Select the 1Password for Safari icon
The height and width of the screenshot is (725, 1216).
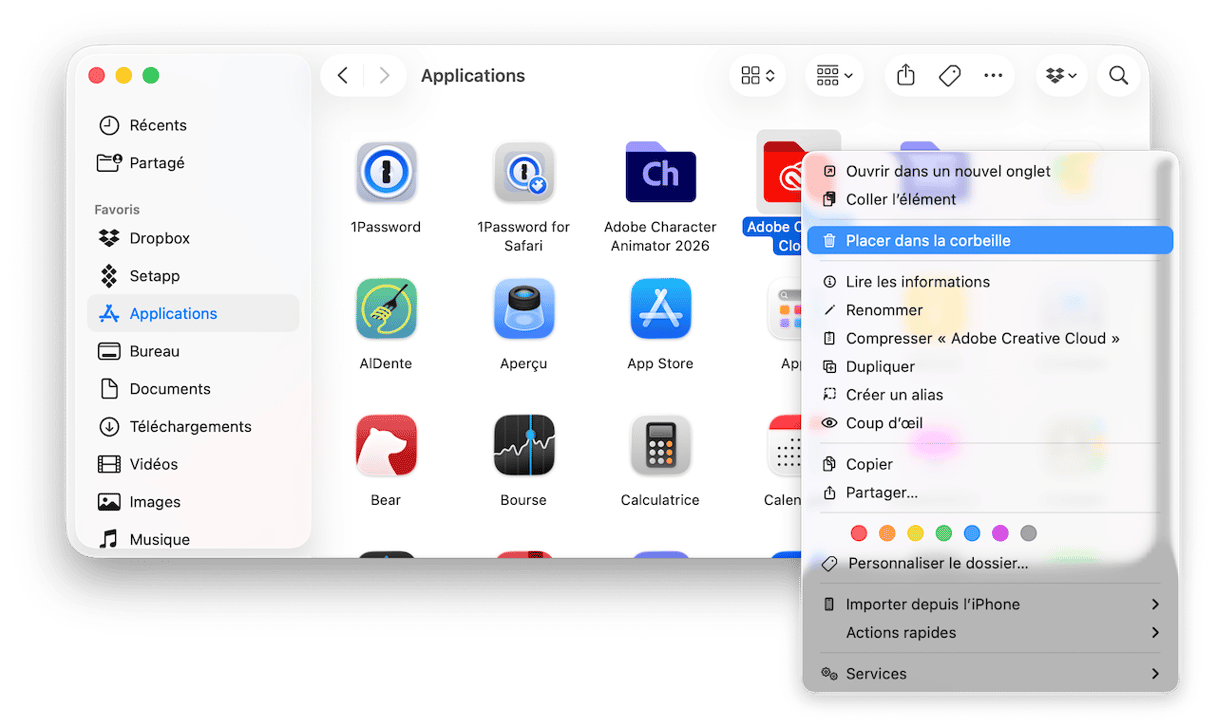[x=524, y=174]
